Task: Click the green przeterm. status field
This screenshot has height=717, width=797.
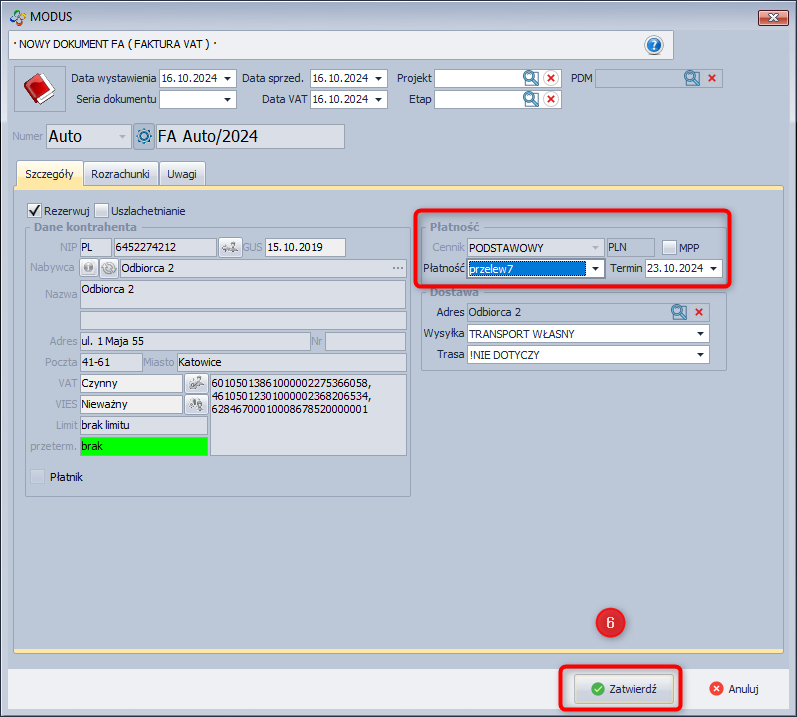Action: [144, 446]
